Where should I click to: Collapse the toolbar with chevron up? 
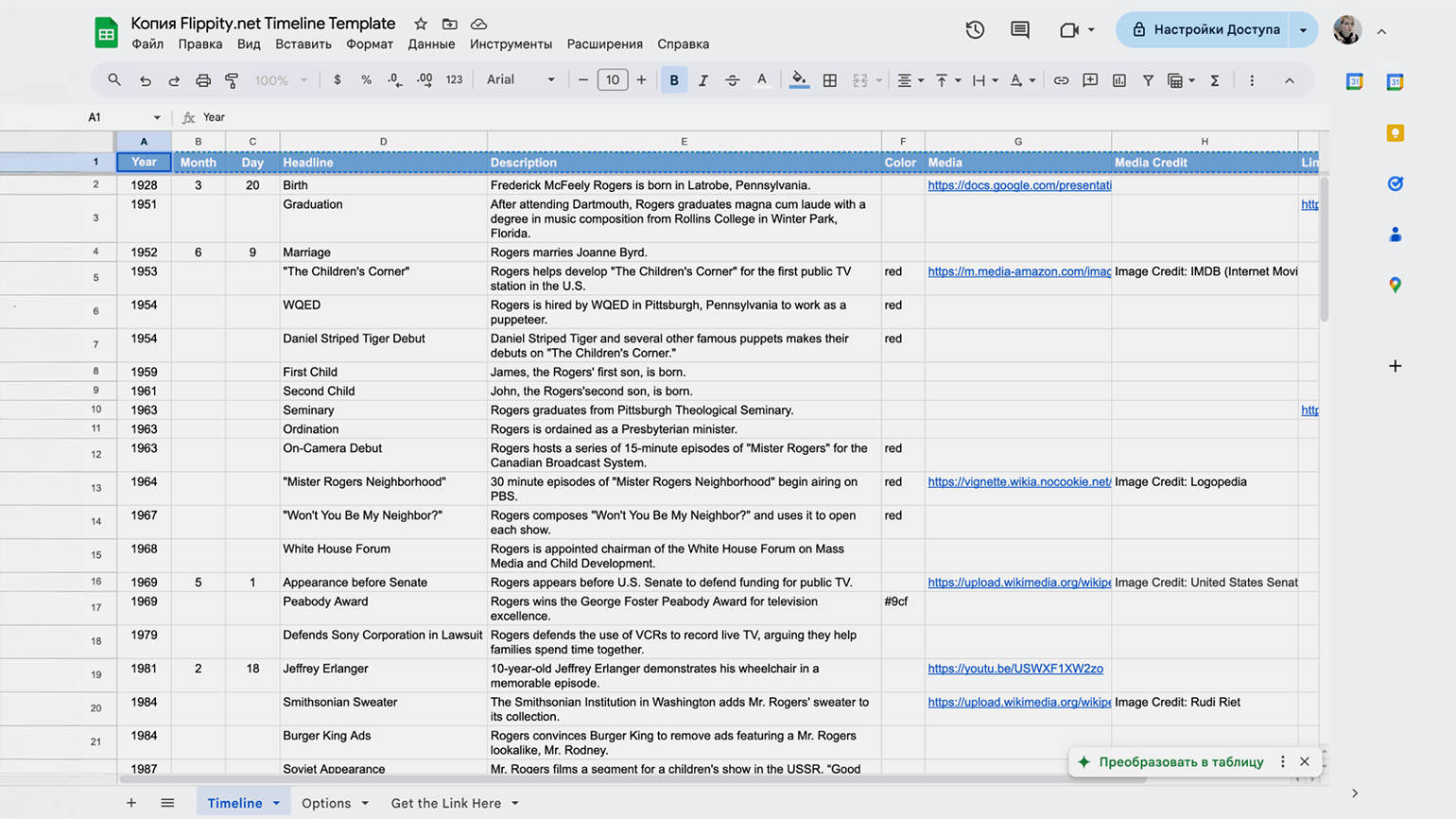[1290, 80]
